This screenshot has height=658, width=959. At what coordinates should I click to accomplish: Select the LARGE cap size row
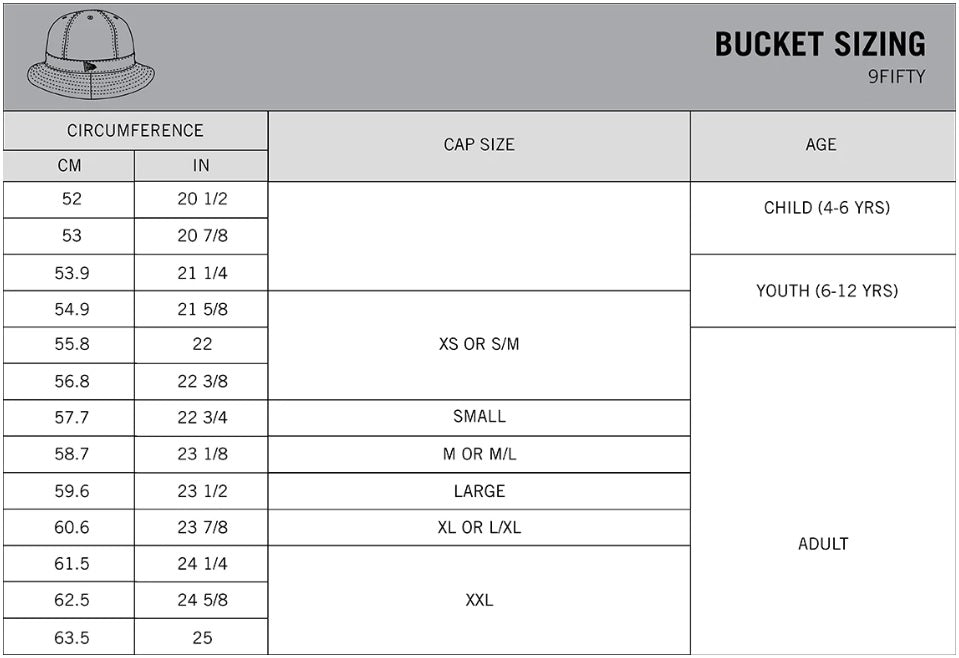pos(480,491)
